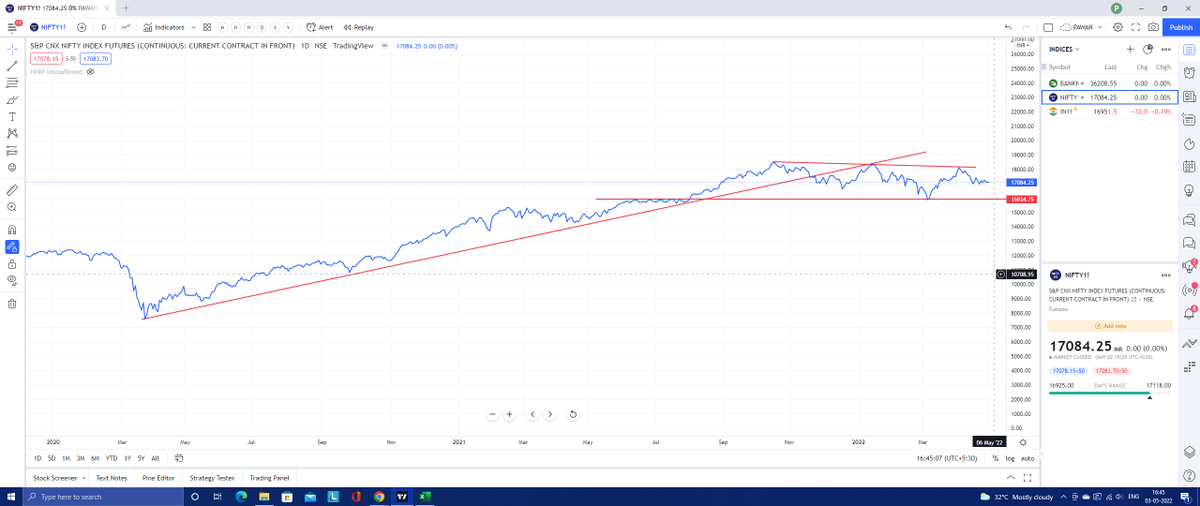The image size is (1200, 506).
Task: Select the ruler Measure tool
Action: [12, 189]
